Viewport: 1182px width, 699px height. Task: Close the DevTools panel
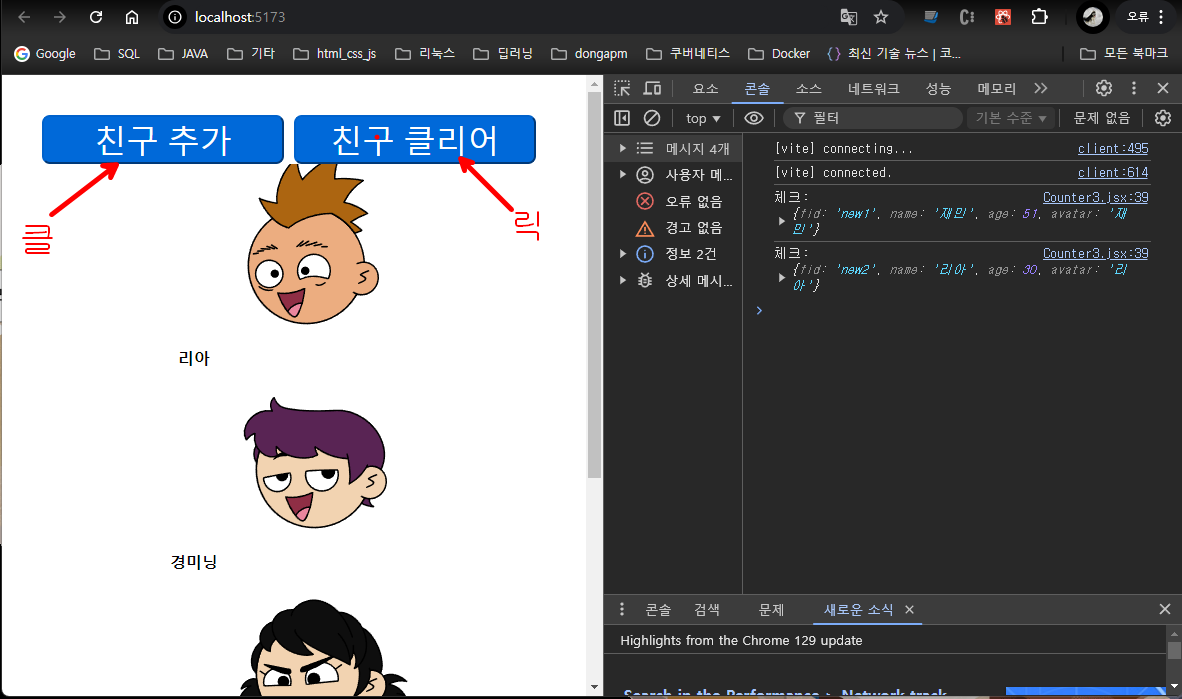pos(1163,88)
